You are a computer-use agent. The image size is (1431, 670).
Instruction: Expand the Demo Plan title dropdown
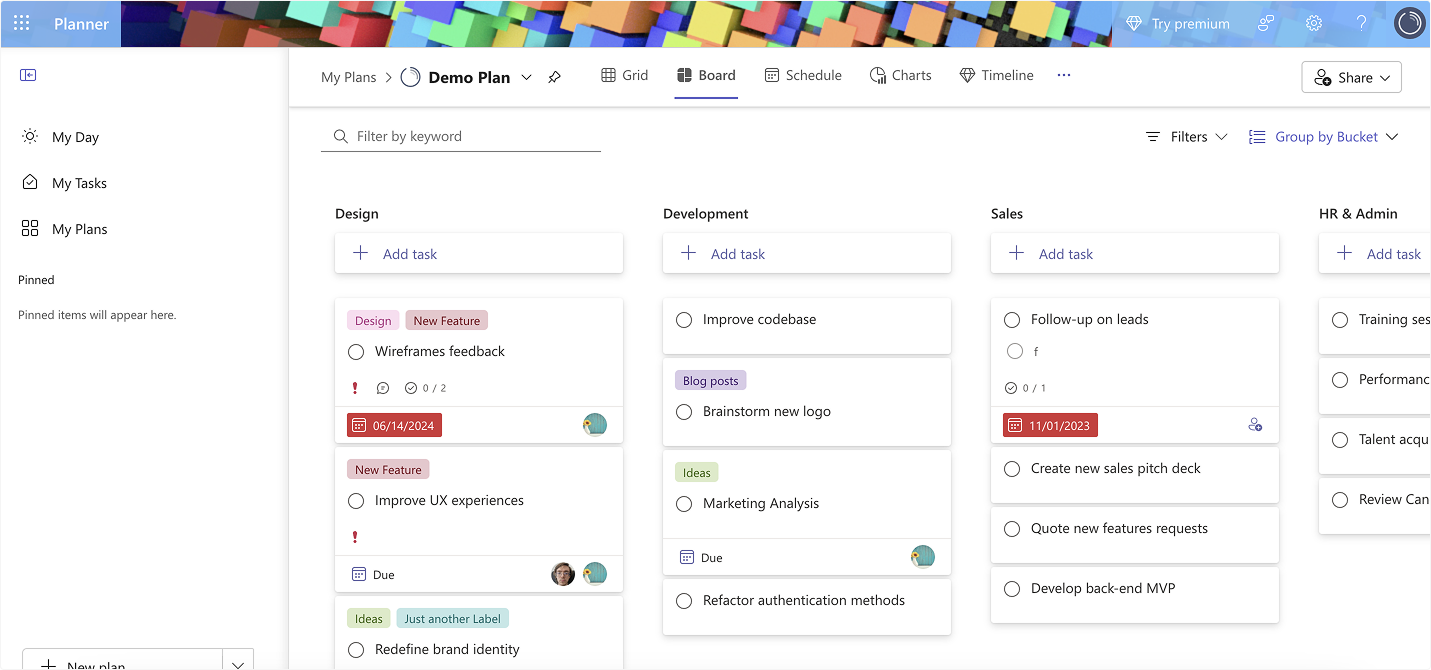(x=527, y=77)
